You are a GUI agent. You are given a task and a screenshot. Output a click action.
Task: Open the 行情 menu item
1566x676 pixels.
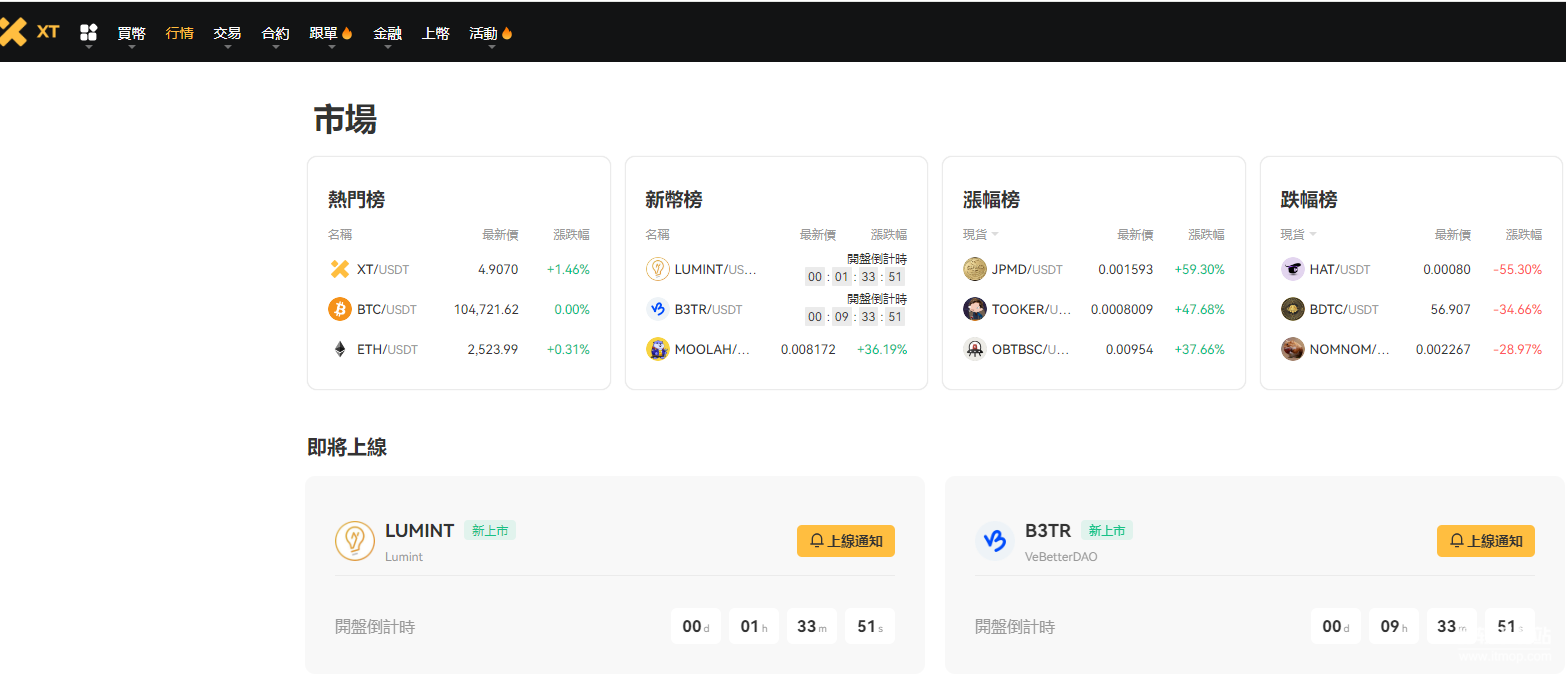(179, 33)
